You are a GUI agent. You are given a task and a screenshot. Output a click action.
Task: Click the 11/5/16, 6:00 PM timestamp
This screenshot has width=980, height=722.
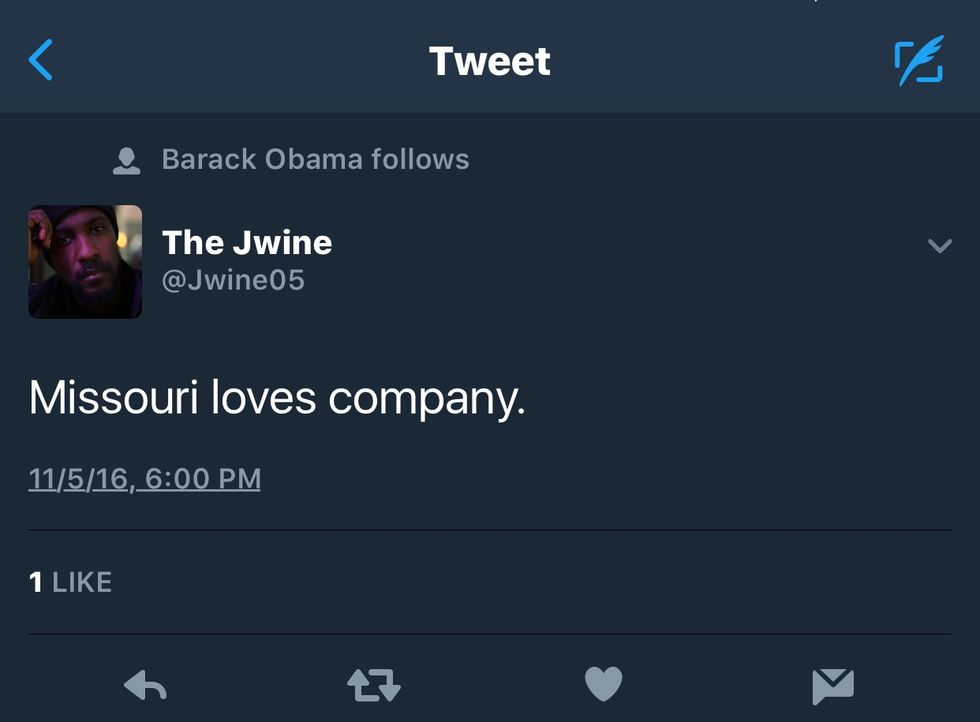point(145,479)
